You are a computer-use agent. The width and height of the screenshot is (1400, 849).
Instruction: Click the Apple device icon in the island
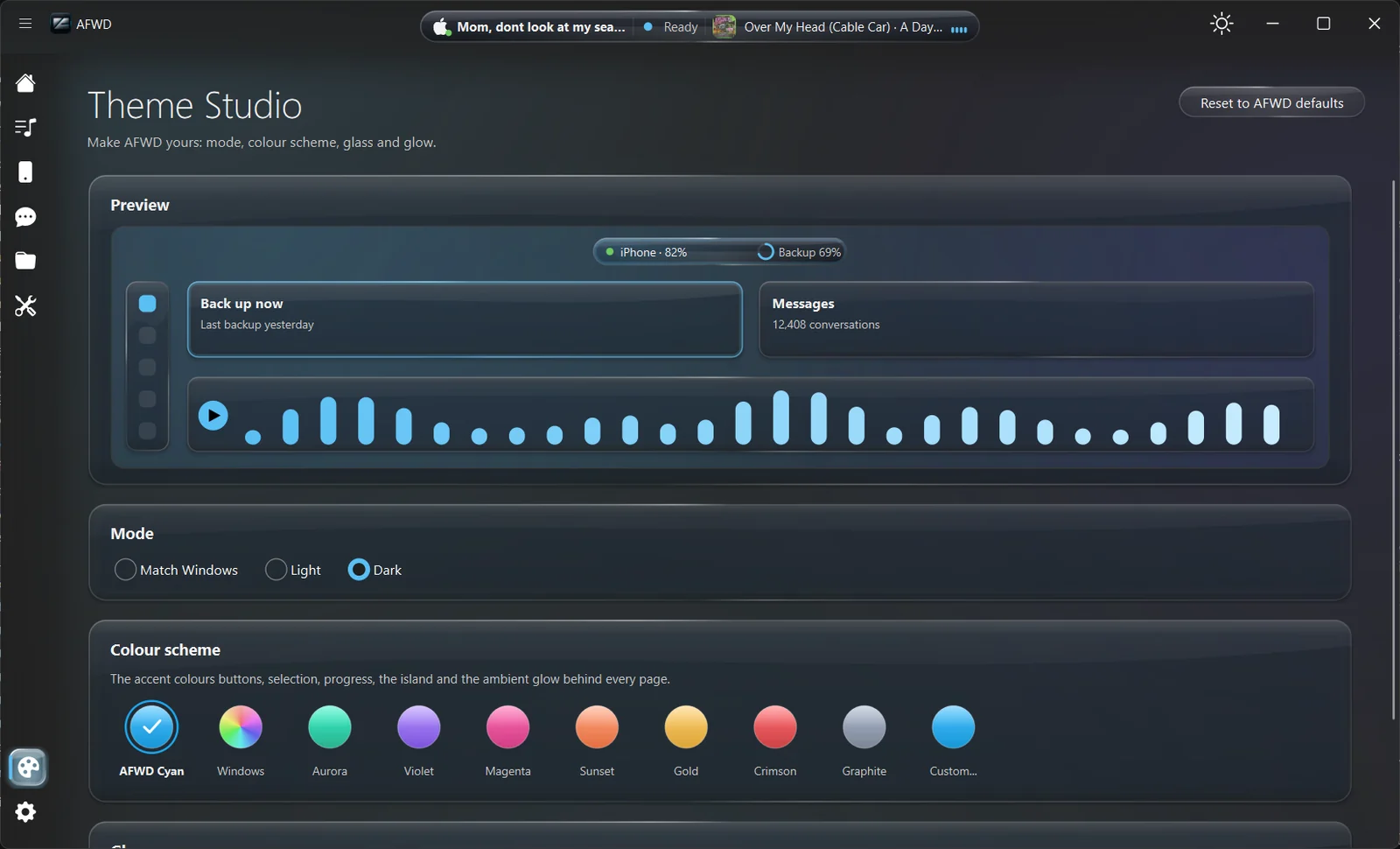pyautogui.click(x=442, y=27)
